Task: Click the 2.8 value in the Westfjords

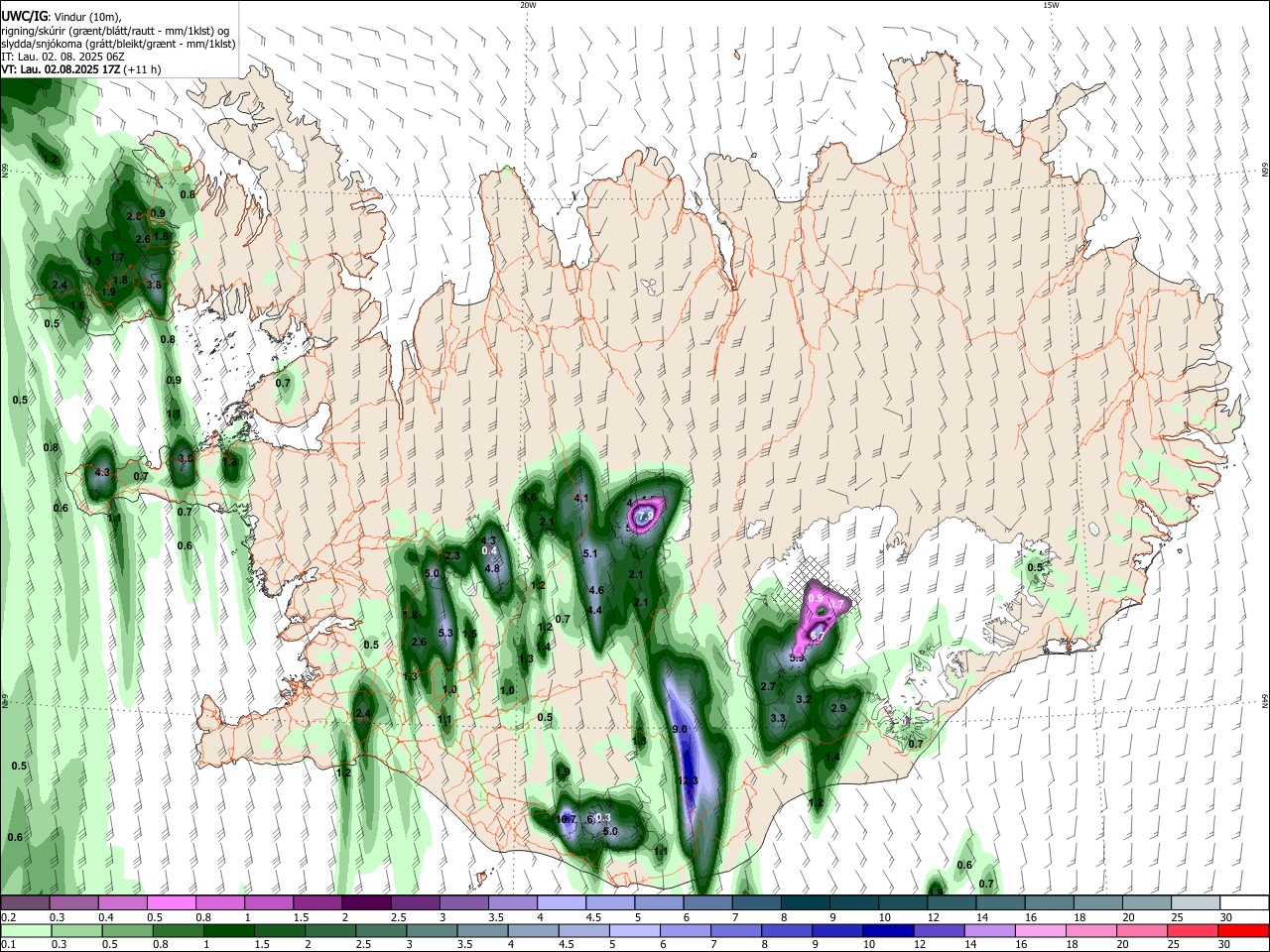Action: coord(135,216)
